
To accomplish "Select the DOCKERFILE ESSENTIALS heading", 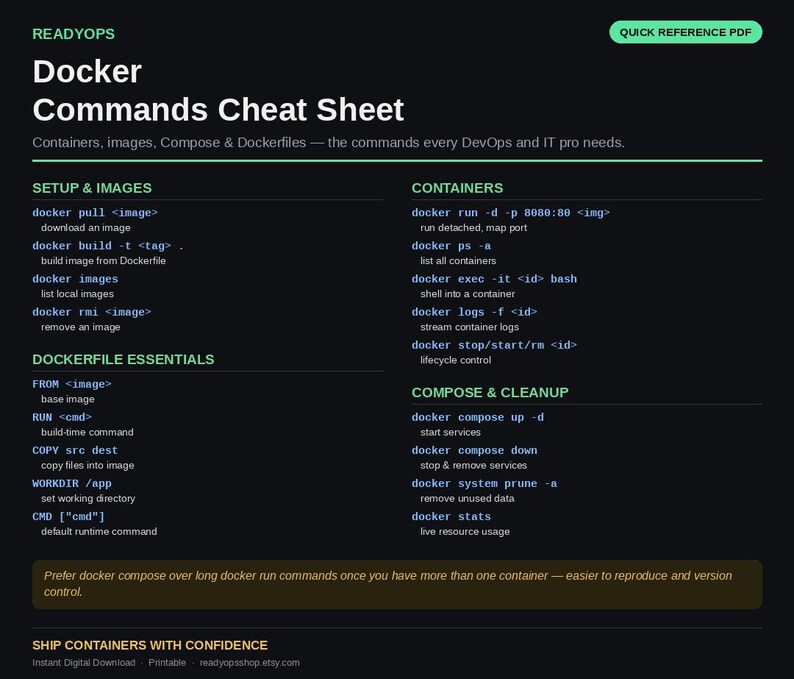I will click(123, 360).
